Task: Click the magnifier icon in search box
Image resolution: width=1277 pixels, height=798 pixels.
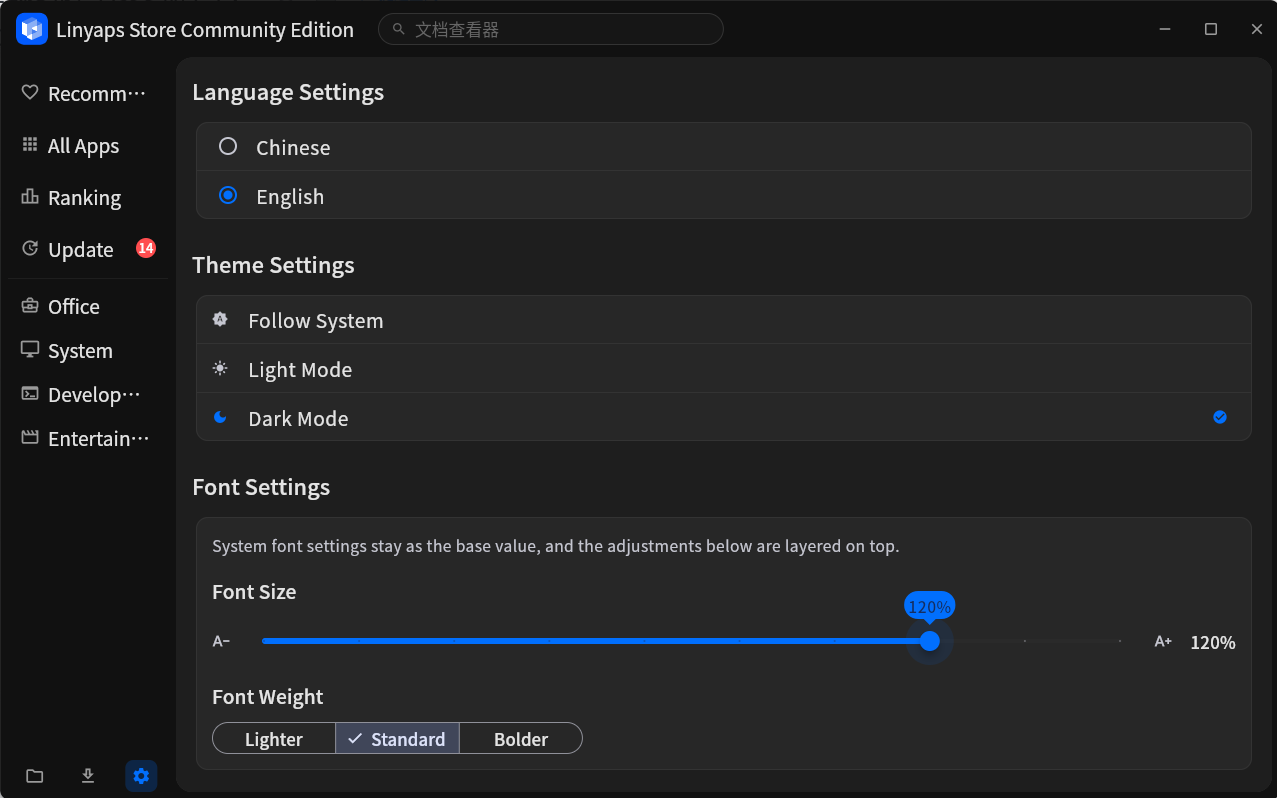Action: click(399, 30)
